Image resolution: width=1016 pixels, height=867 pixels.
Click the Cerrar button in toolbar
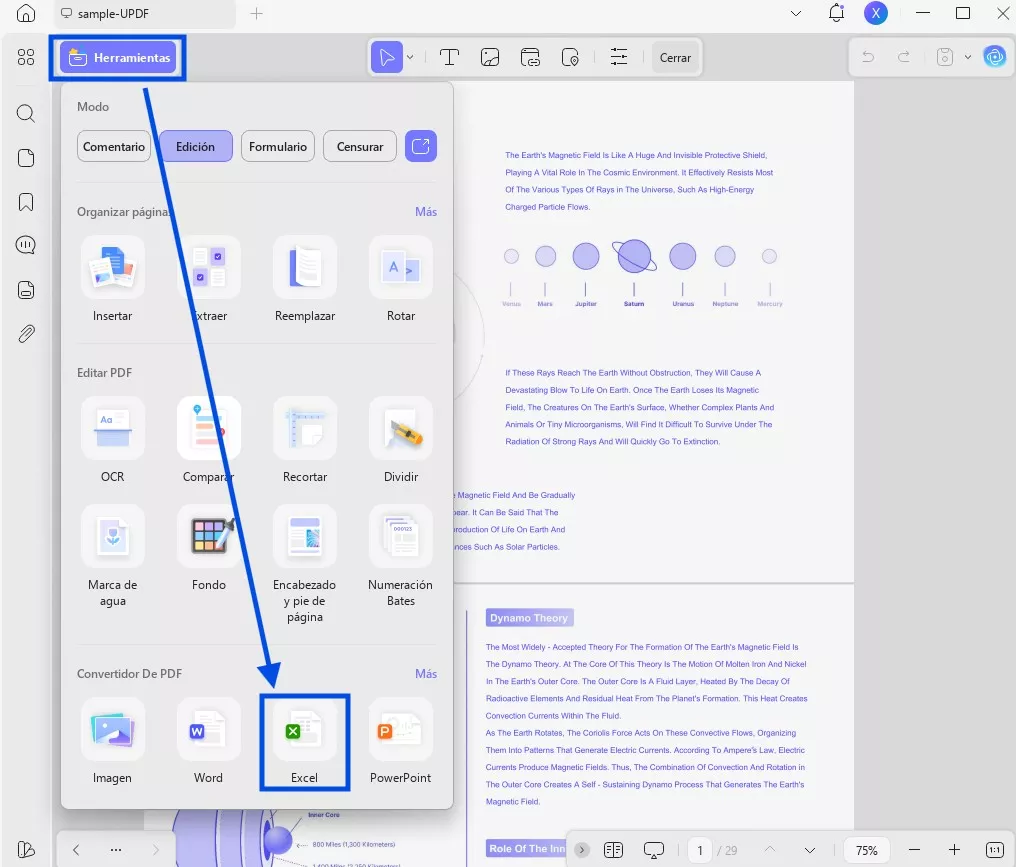point(675,58)
